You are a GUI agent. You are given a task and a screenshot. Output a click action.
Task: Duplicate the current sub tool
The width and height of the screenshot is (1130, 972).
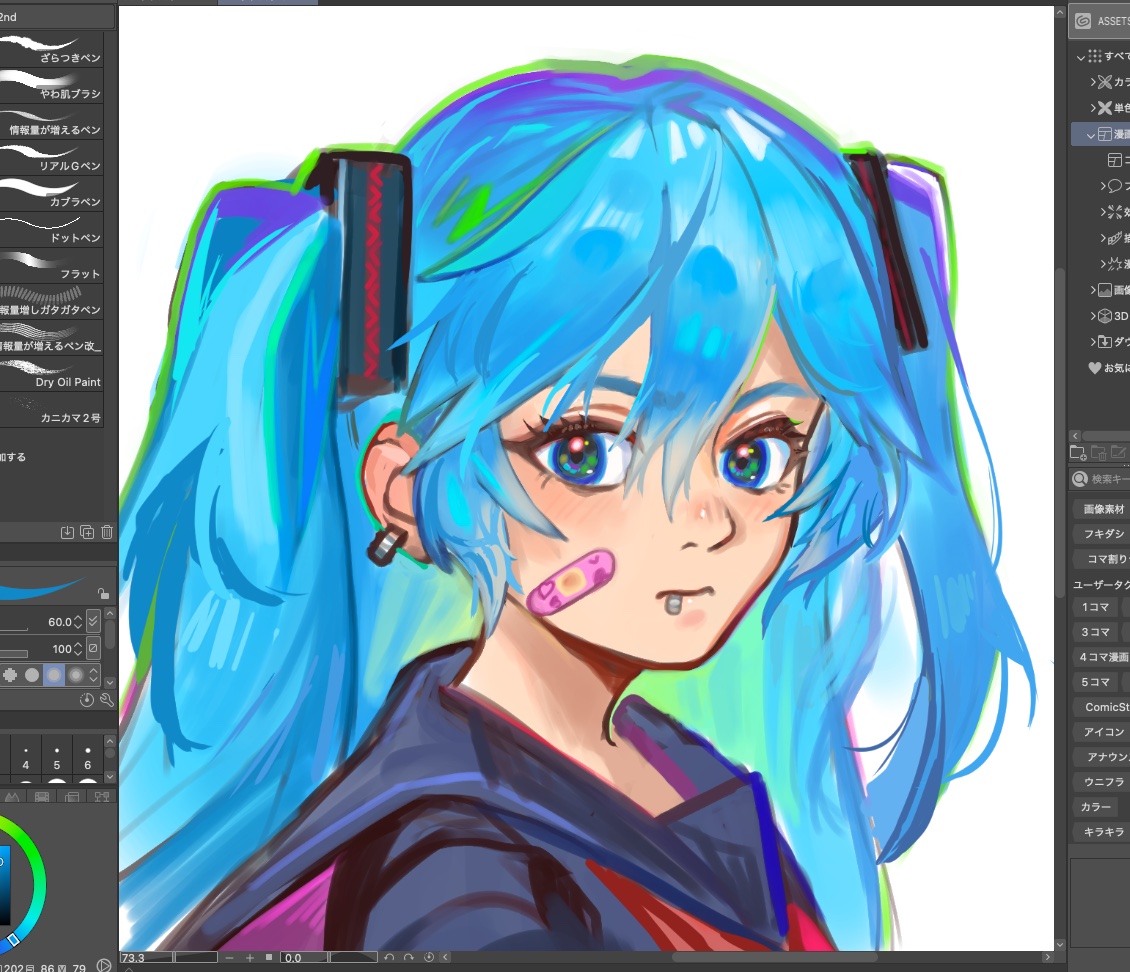pyautogui.click(x=87, y=532)
